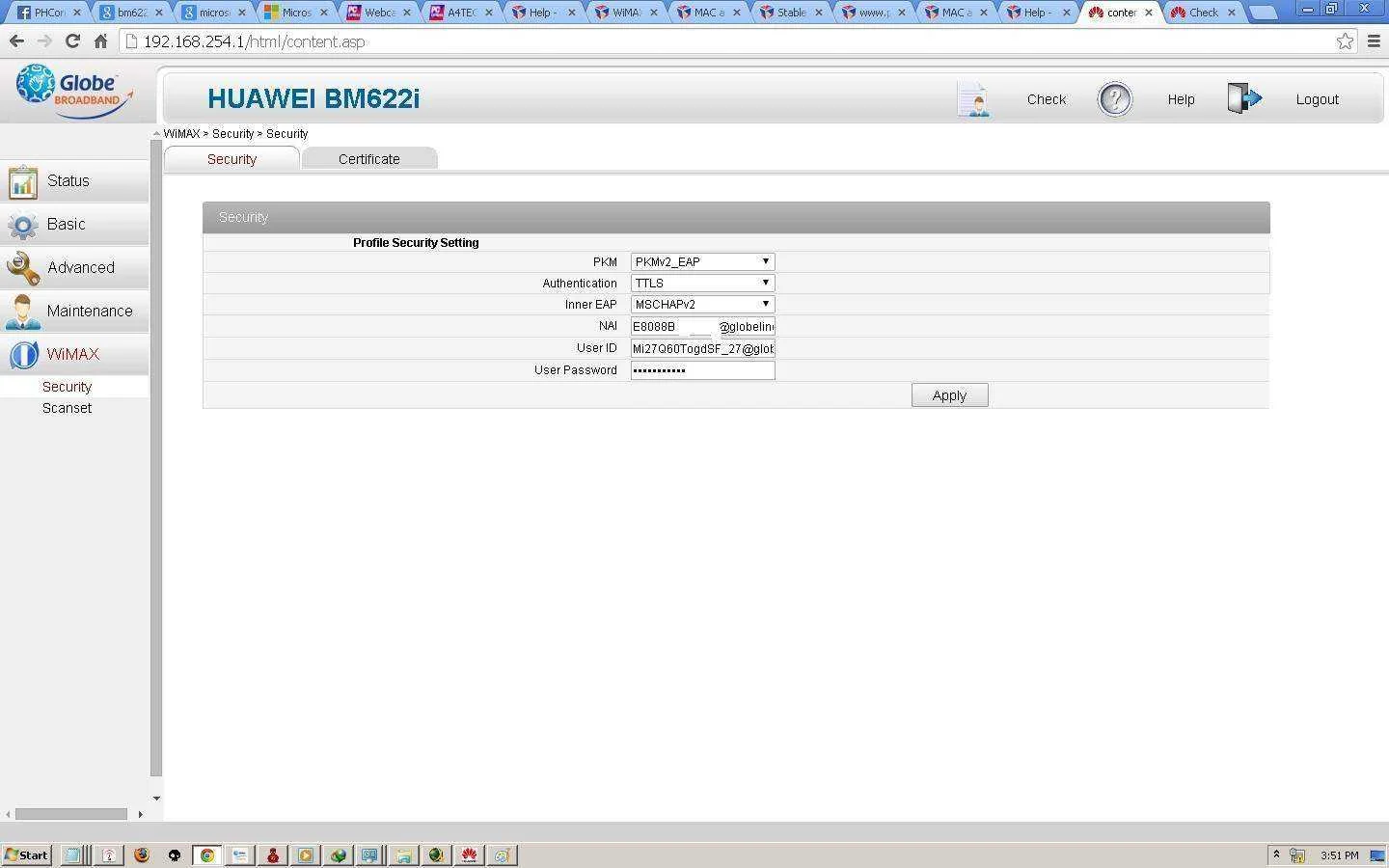
Task: Open the Authentication dropdown showing TTLS
Action: point(702,284)
